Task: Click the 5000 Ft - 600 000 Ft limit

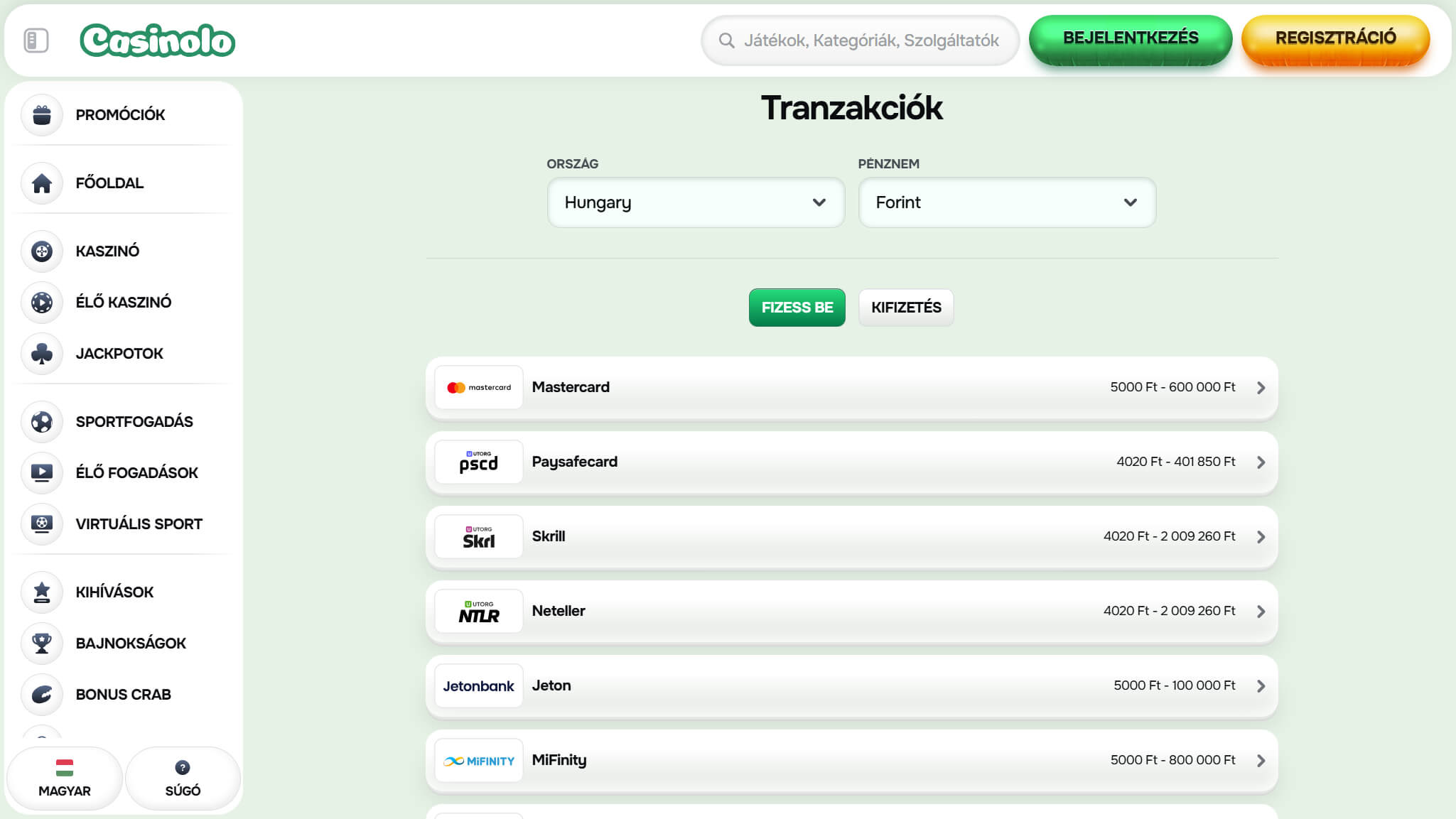Action: tap(1172, 387)
